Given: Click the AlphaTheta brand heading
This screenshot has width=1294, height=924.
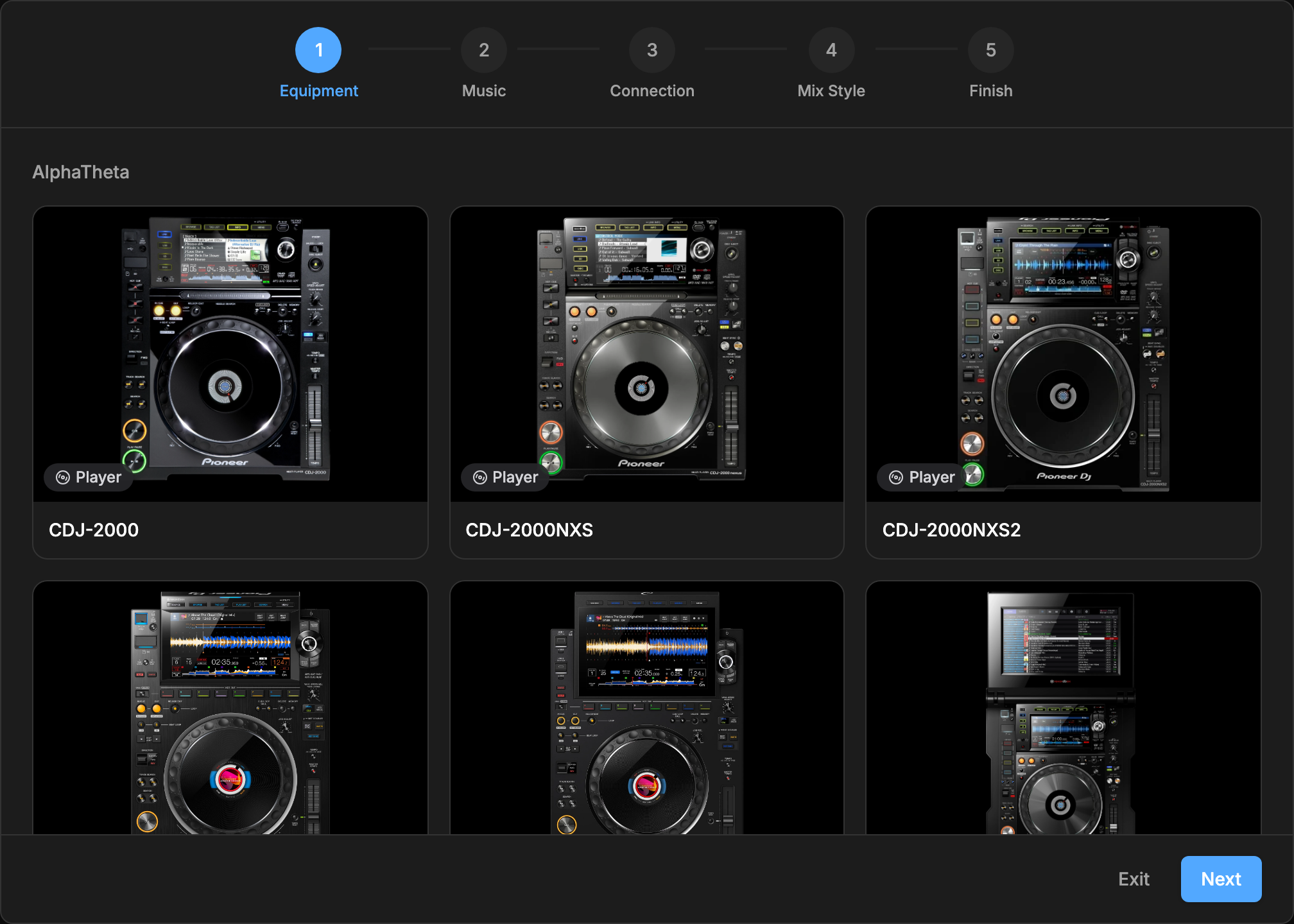Looking at the screenshot, I should (x=81, y=172).
